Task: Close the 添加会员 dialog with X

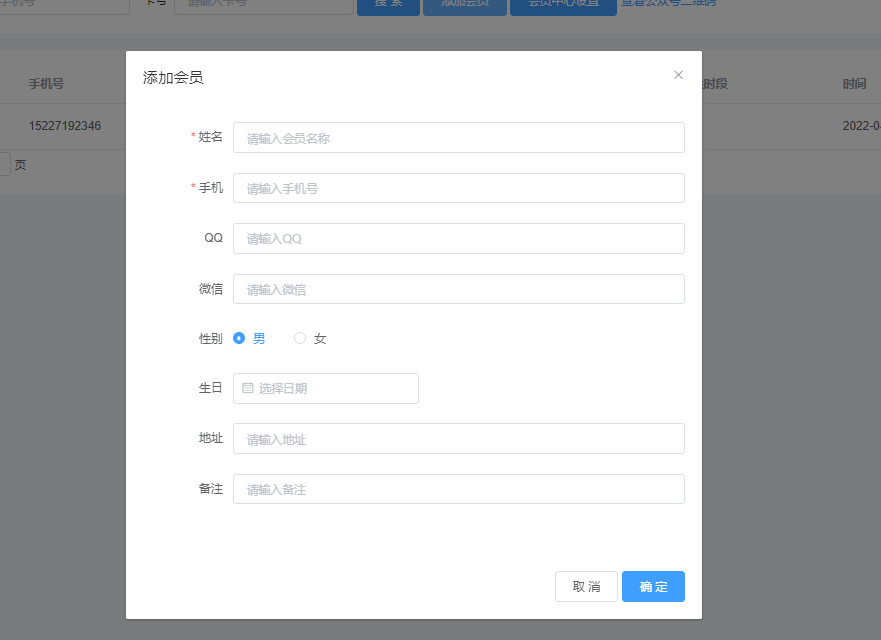Action: [x=678, y=75]
